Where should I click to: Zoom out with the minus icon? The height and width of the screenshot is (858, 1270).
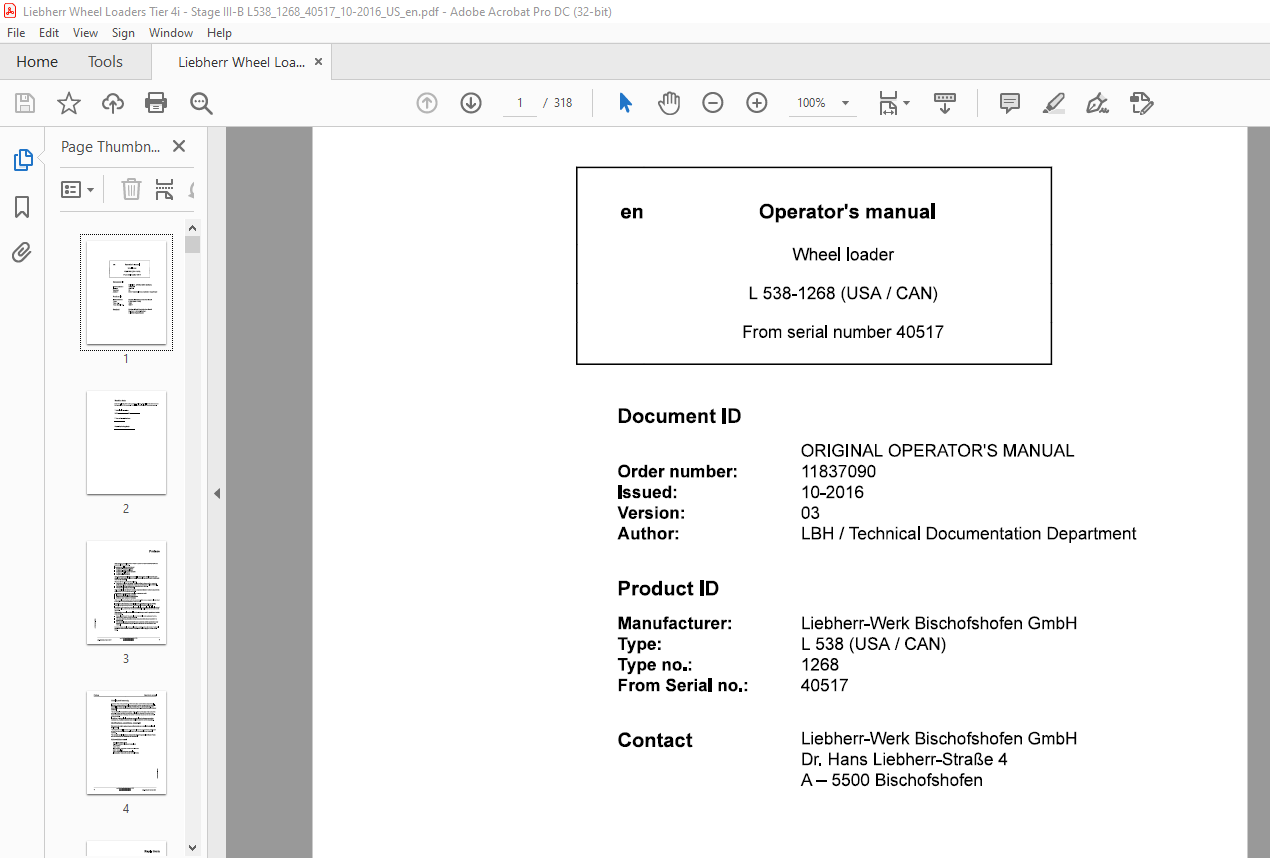713,103
